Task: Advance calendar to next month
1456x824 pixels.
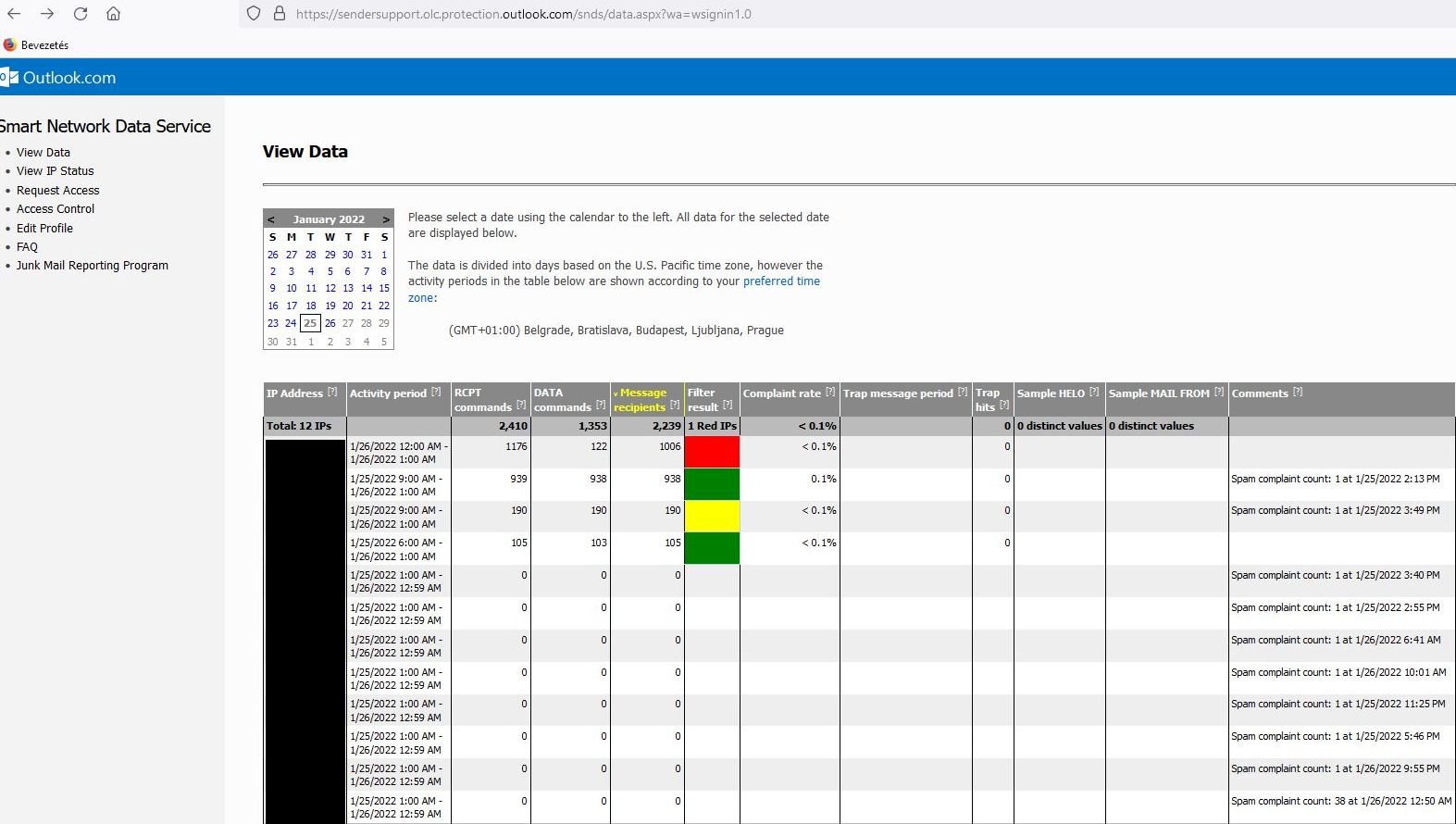Action: 386,219
